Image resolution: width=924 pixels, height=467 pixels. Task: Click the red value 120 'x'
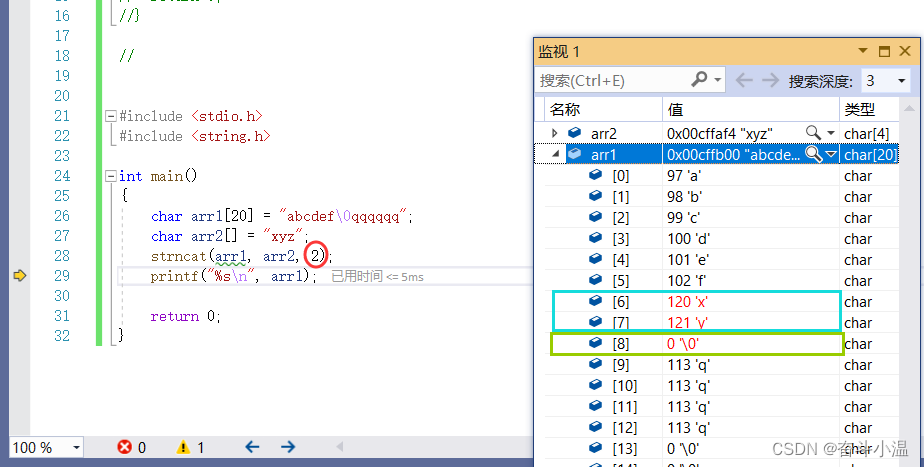pyautogui.click(x=687, y=302)
